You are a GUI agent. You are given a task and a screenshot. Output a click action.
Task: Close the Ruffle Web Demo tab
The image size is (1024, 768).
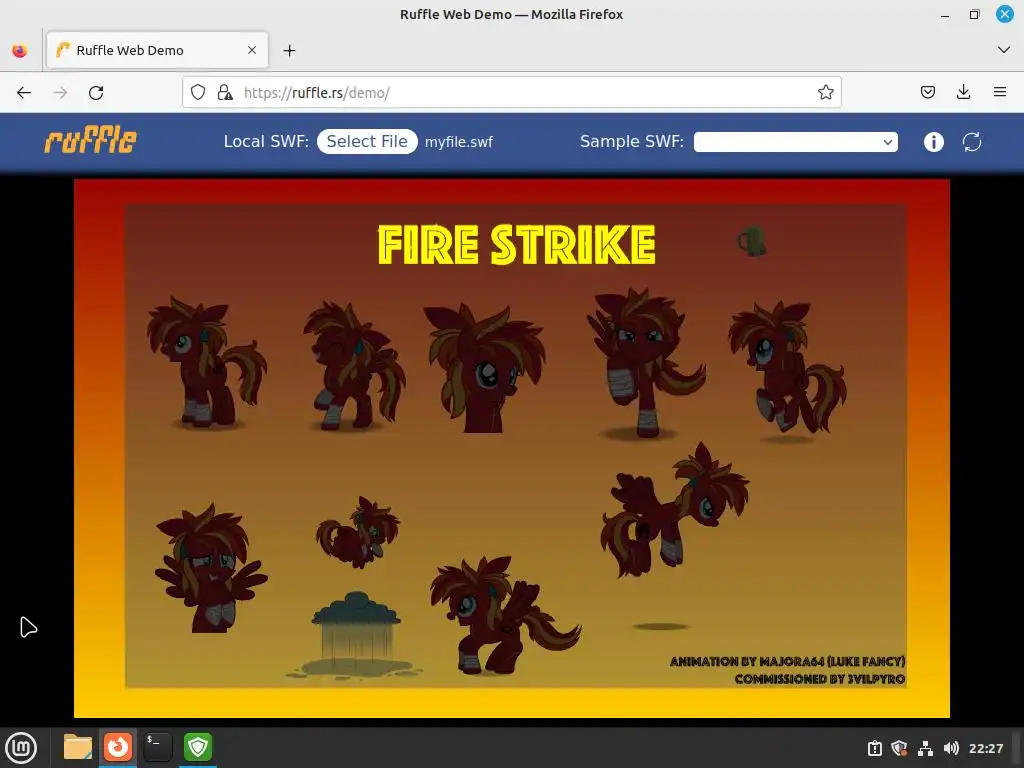click(x=252, y=50)
